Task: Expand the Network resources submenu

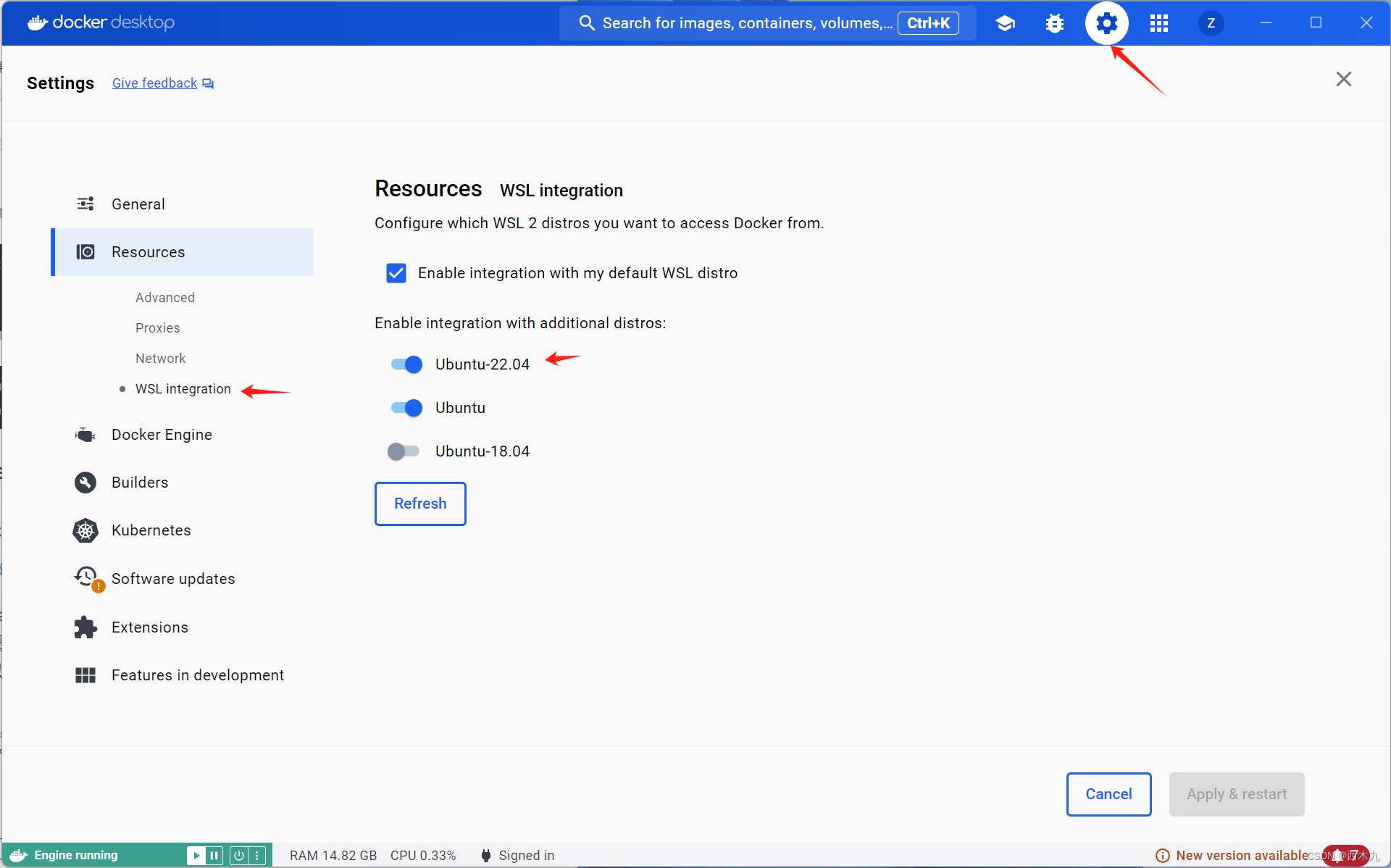Action: (159, 358)
